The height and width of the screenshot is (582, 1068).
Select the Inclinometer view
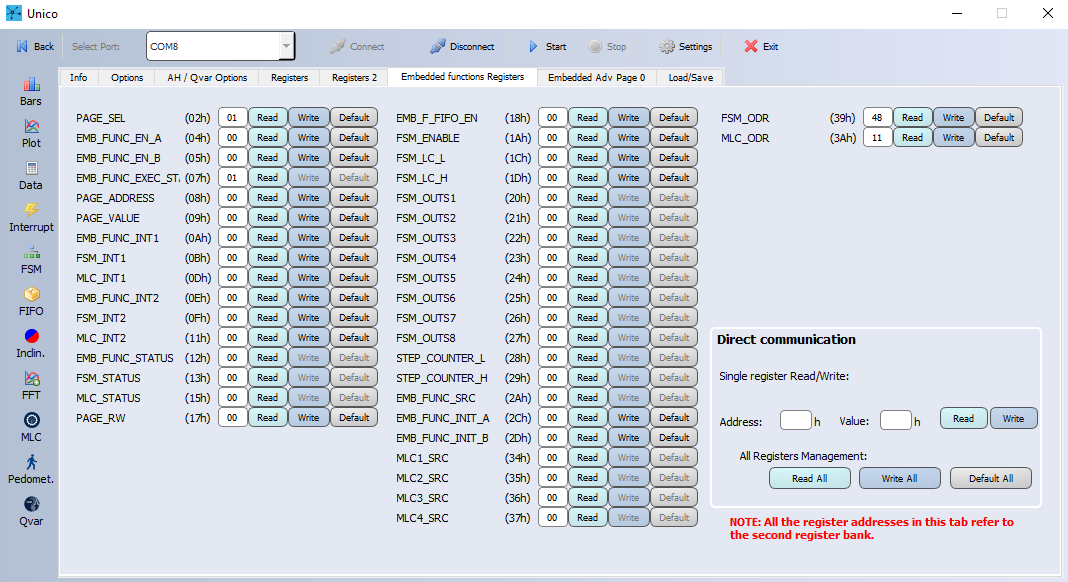point(31,343)
